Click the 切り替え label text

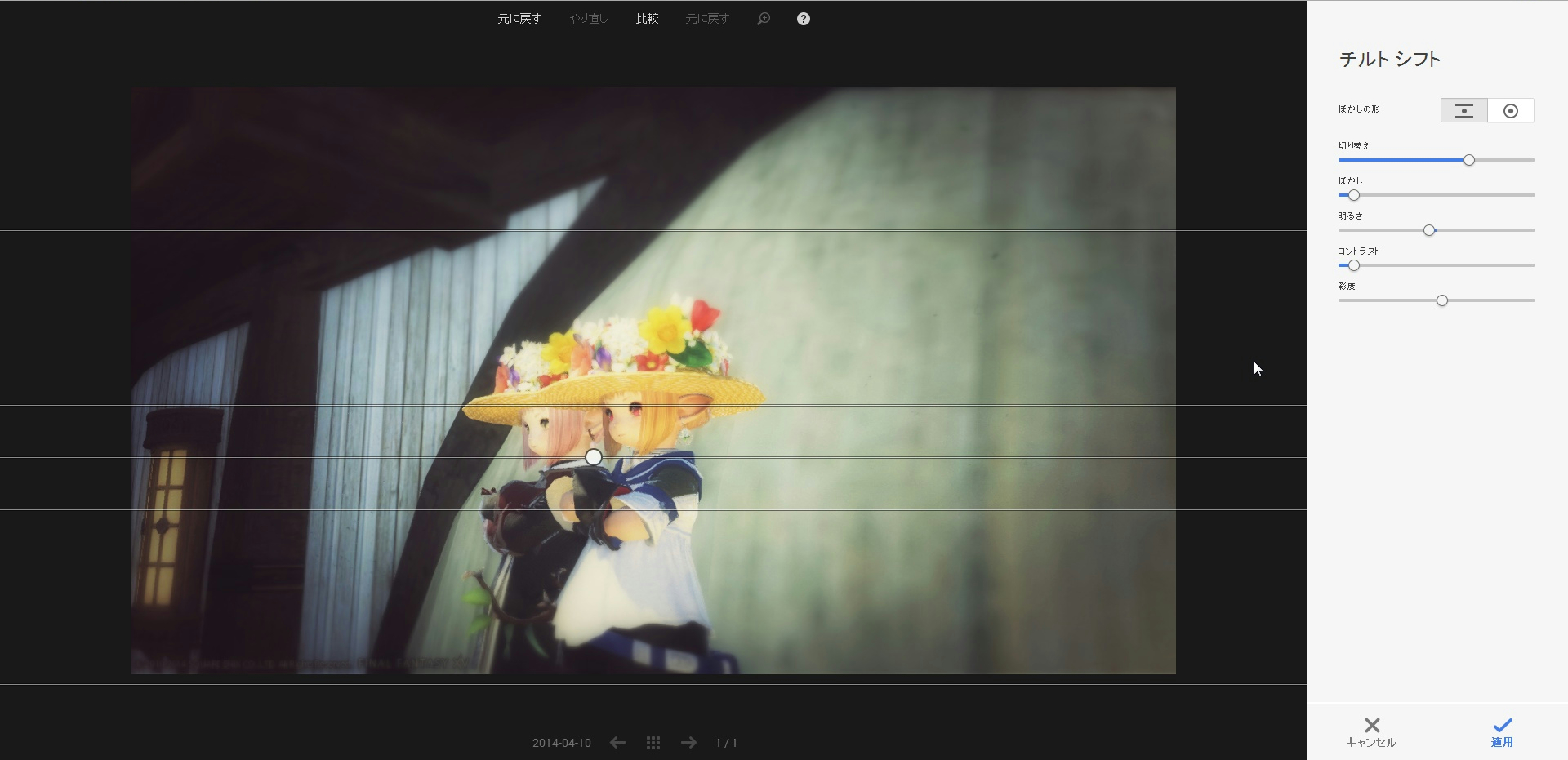pos(1354,145)
